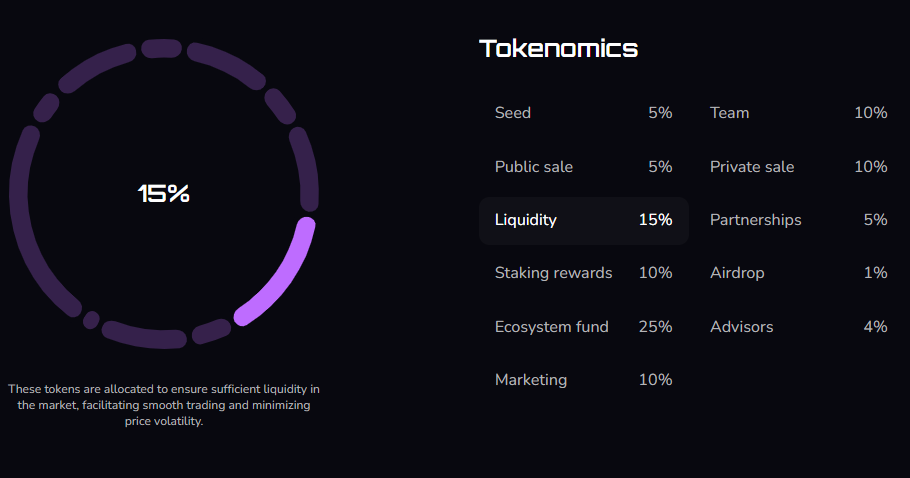
Task: Select the Seed allocation row
Action: 583,113
